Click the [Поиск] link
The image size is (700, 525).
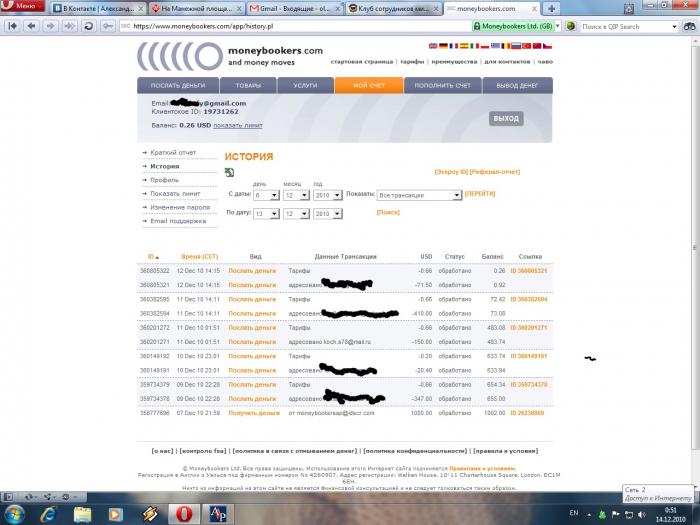click(388, 212)
